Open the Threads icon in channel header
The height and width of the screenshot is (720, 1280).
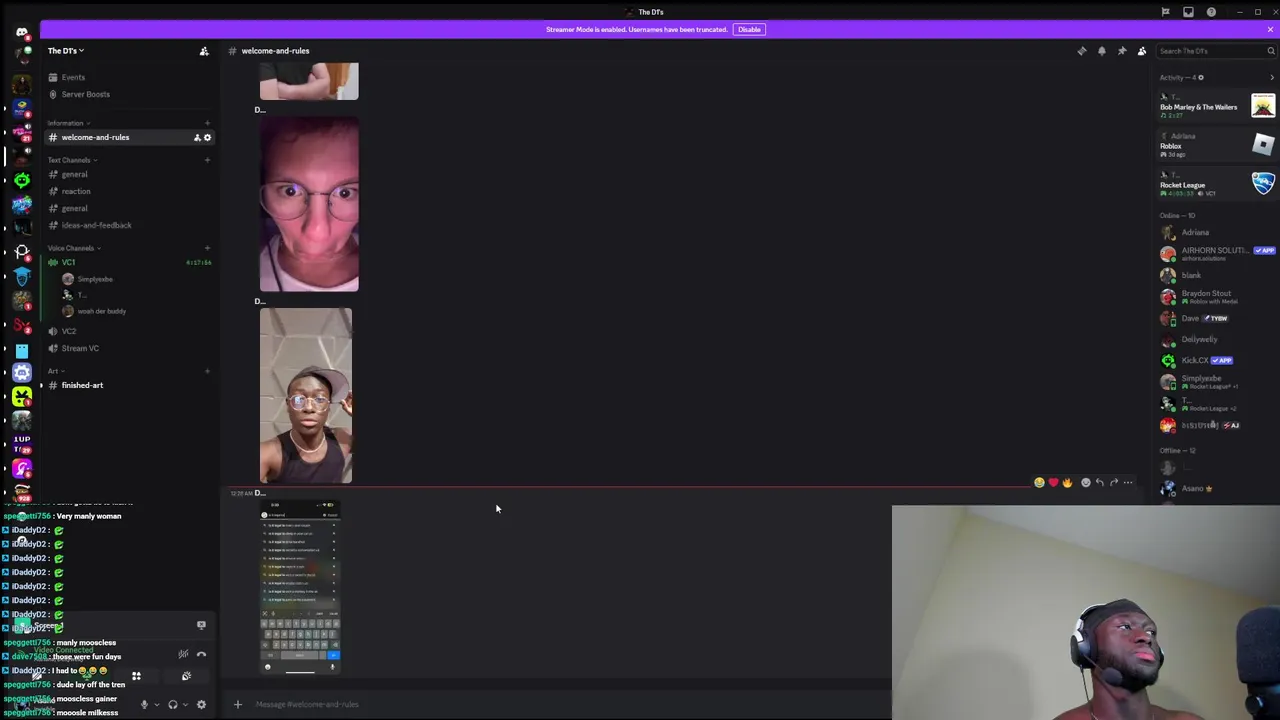point(1082,51)
